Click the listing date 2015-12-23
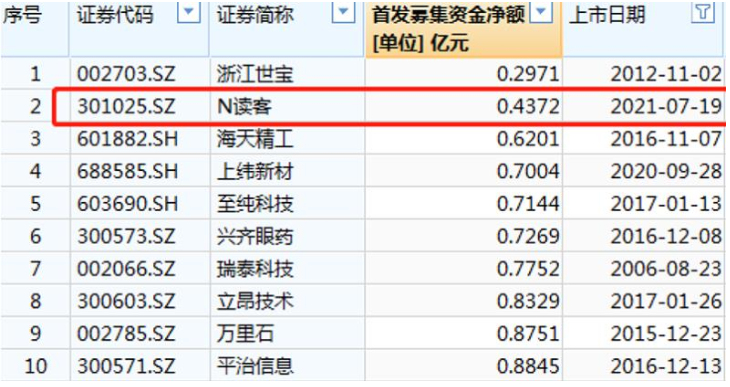 pos(666,333)
